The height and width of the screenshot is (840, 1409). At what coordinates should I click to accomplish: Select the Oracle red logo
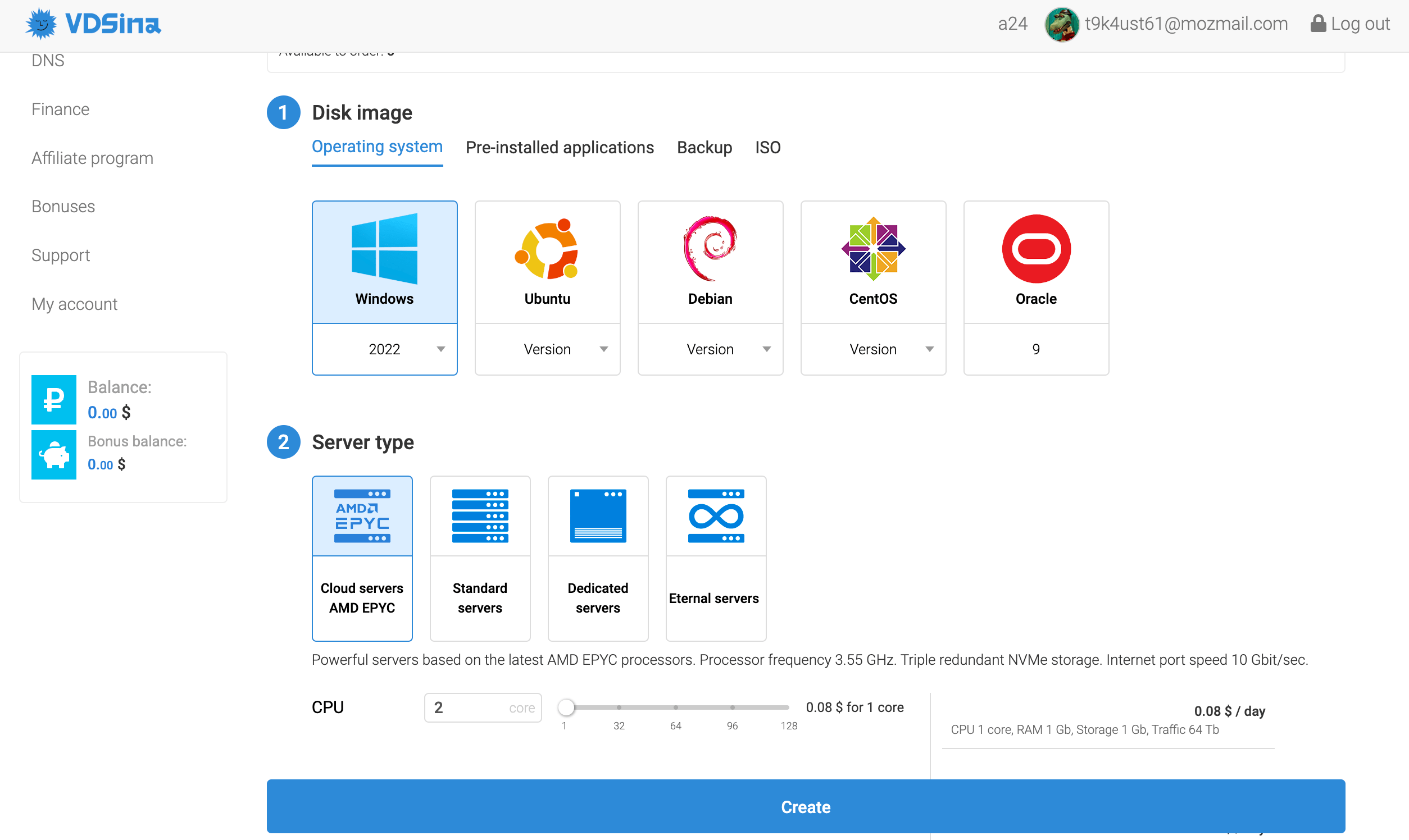point(1036,249)
